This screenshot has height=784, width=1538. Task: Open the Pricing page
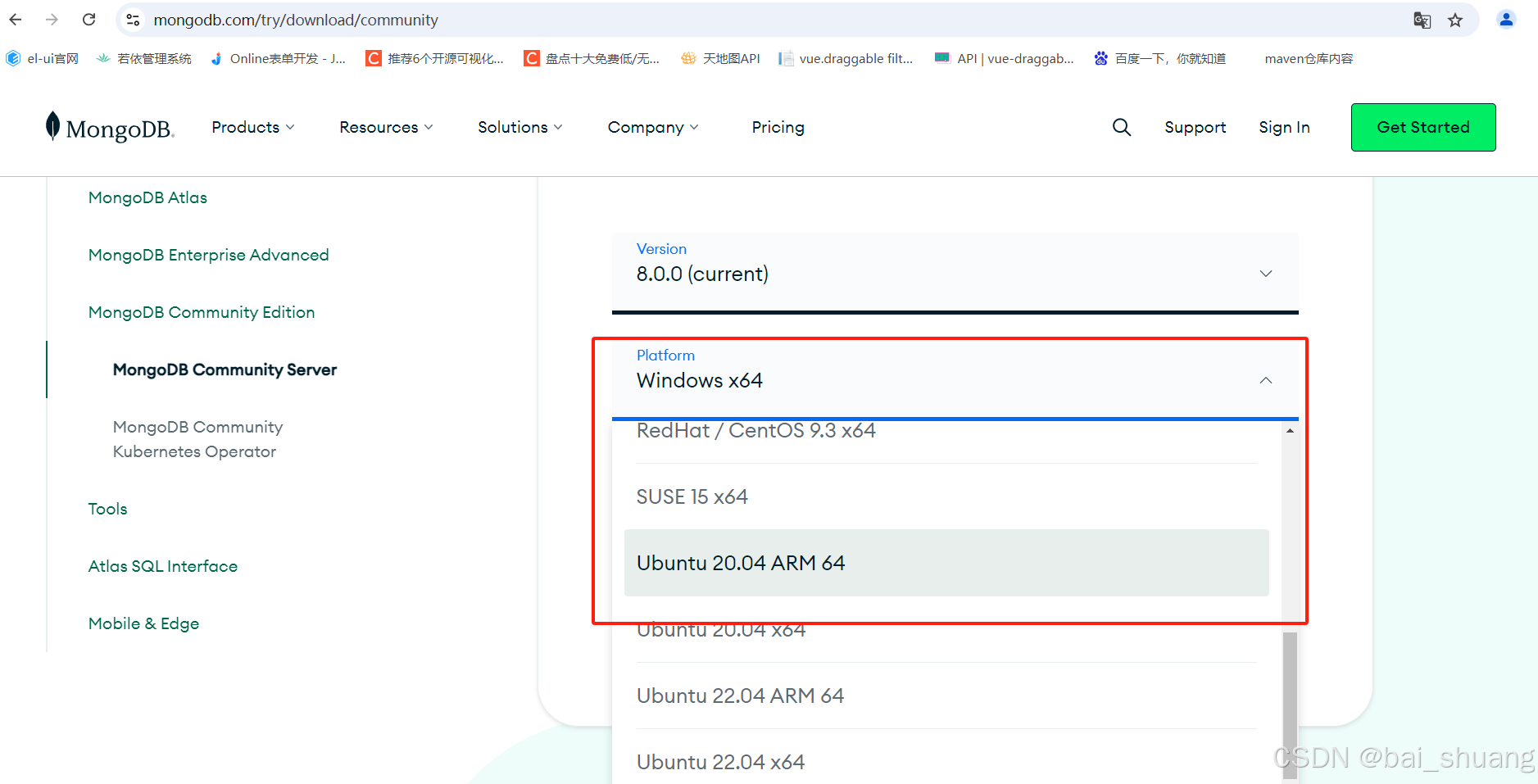[x=778, y=127]
